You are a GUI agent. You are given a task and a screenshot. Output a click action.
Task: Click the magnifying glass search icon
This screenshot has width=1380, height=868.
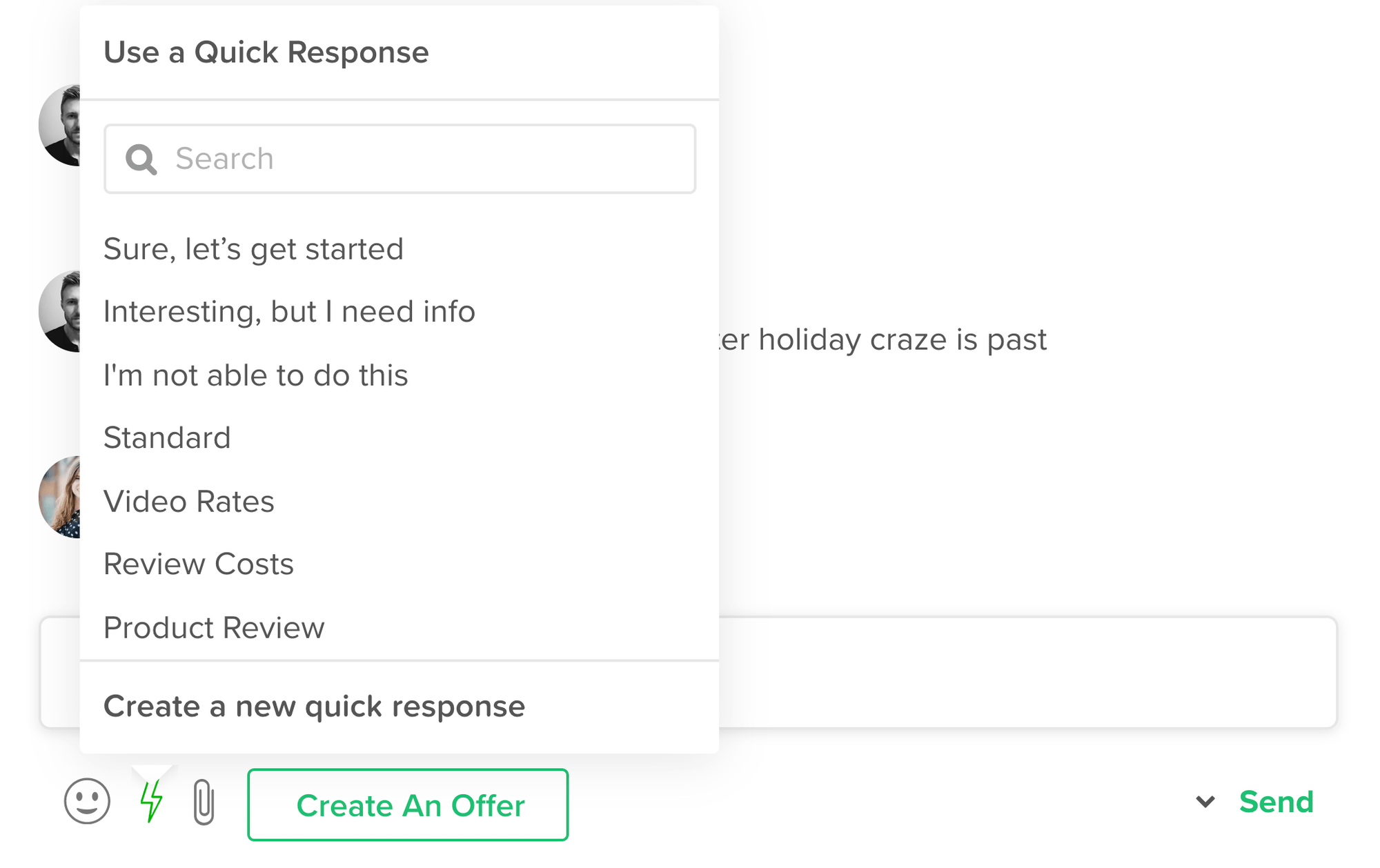(141, 159)
